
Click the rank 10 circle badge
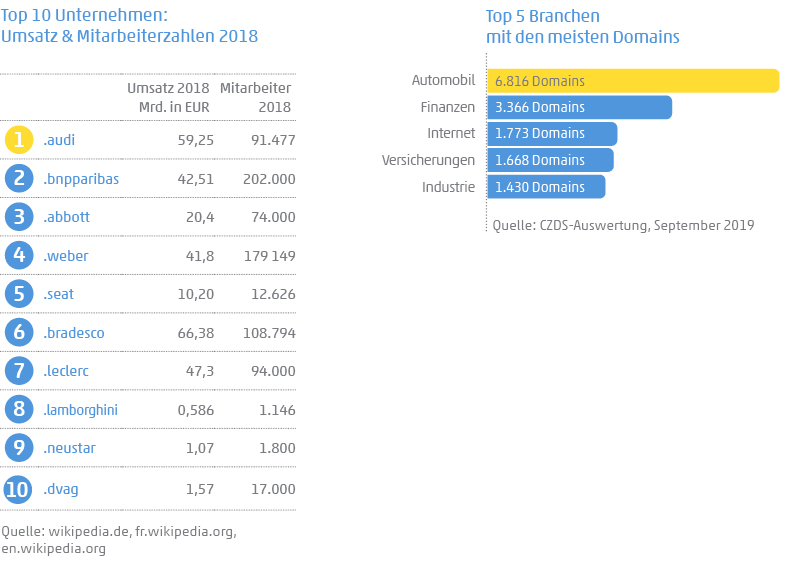coord(19,488)
